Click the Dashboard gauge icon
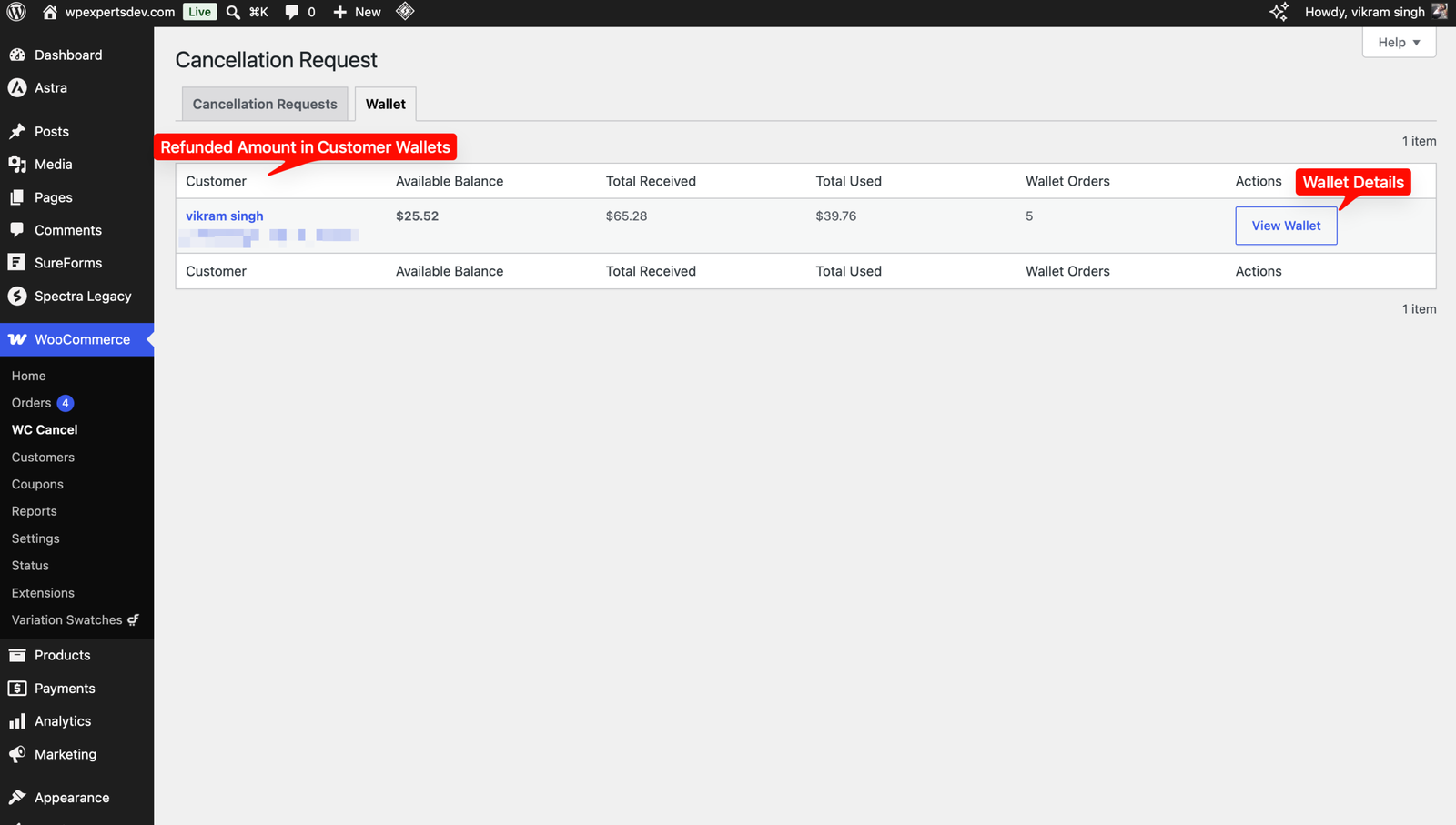This screenshot has height=825, width=1456. [17, 55]
